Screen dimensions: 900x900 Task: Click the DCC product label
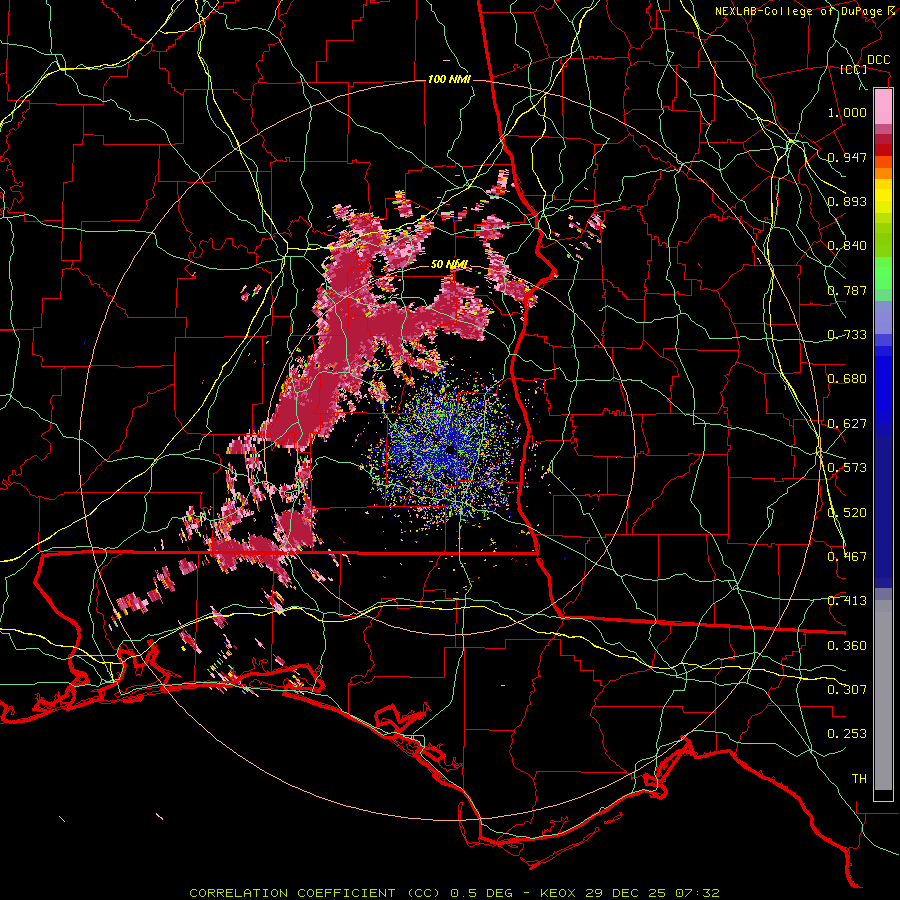878,60
